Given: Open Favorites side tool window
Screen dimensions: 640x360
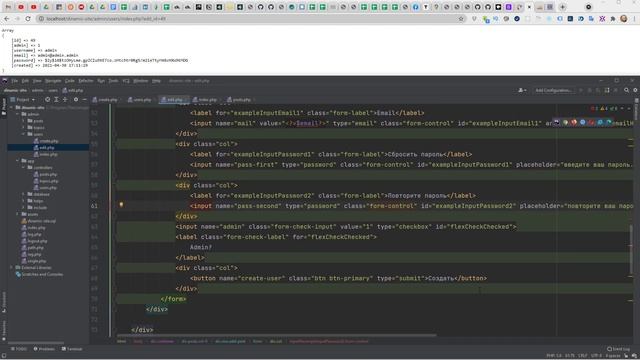Looking at the screenshot, I should coord(4,330).
